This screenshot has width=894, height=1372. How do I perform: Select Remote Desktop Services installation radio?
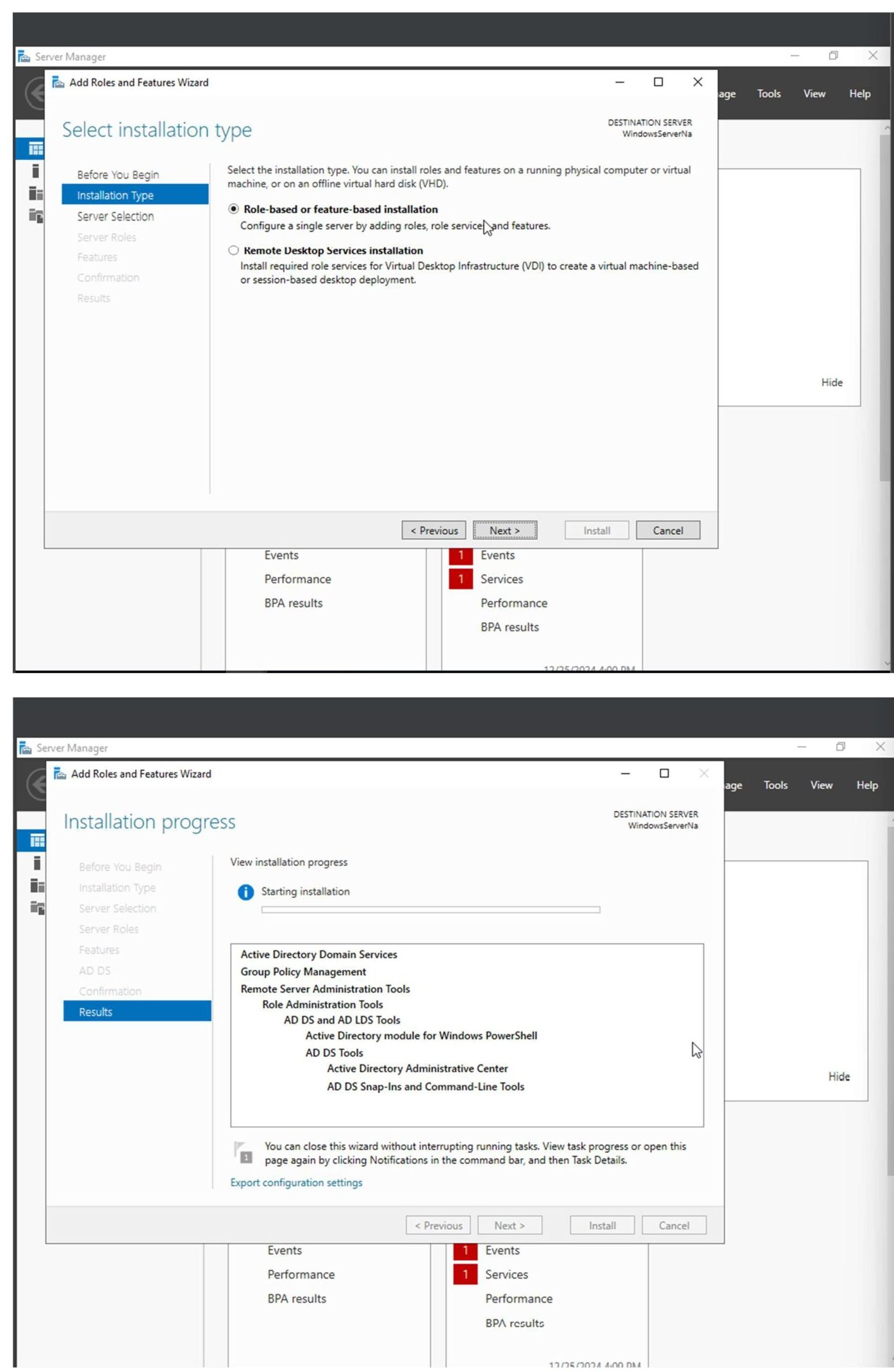(x=233, y=250)
